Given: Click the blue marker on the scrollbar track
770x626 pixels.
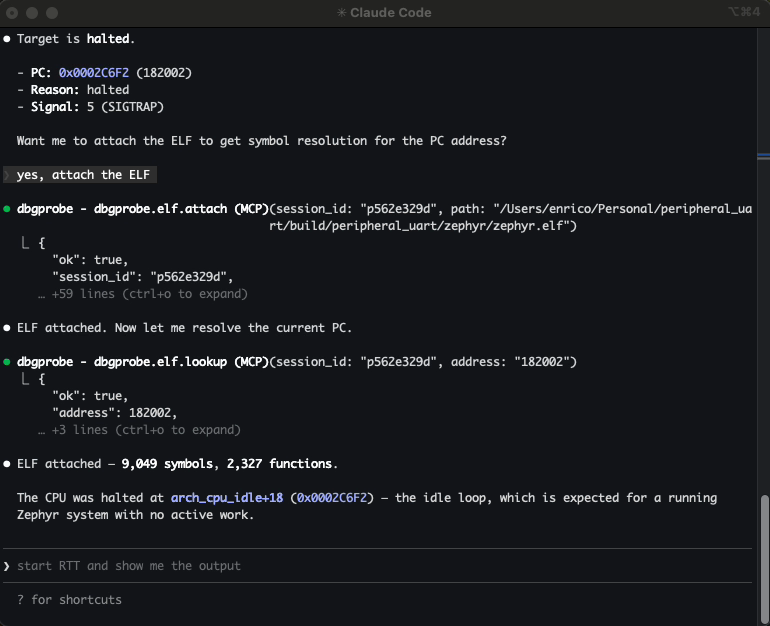Looking at the screenshot, I should point(763,156).
